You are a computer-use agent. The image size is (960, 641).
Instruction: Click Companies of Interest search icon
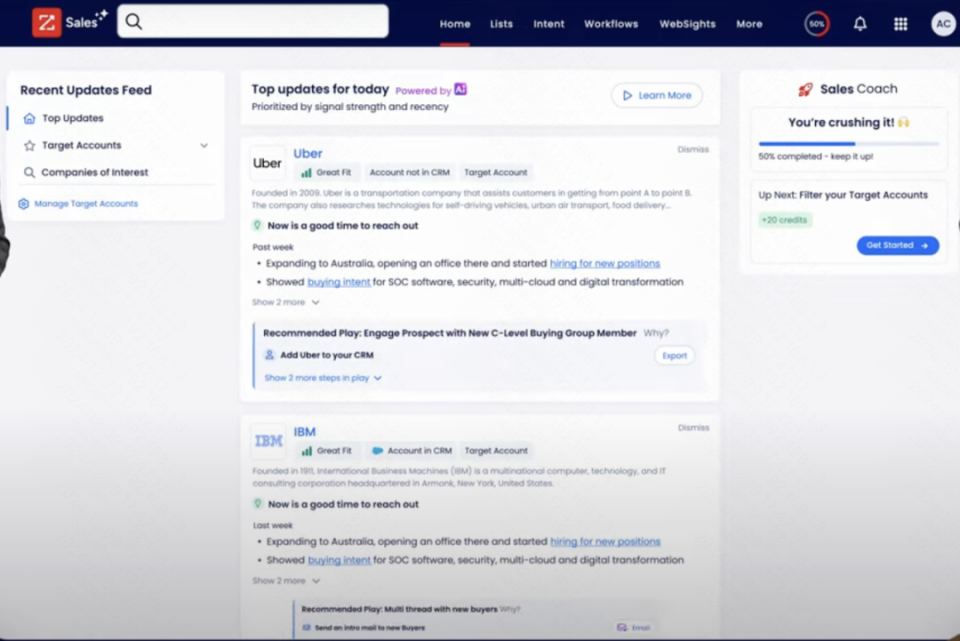29,173
